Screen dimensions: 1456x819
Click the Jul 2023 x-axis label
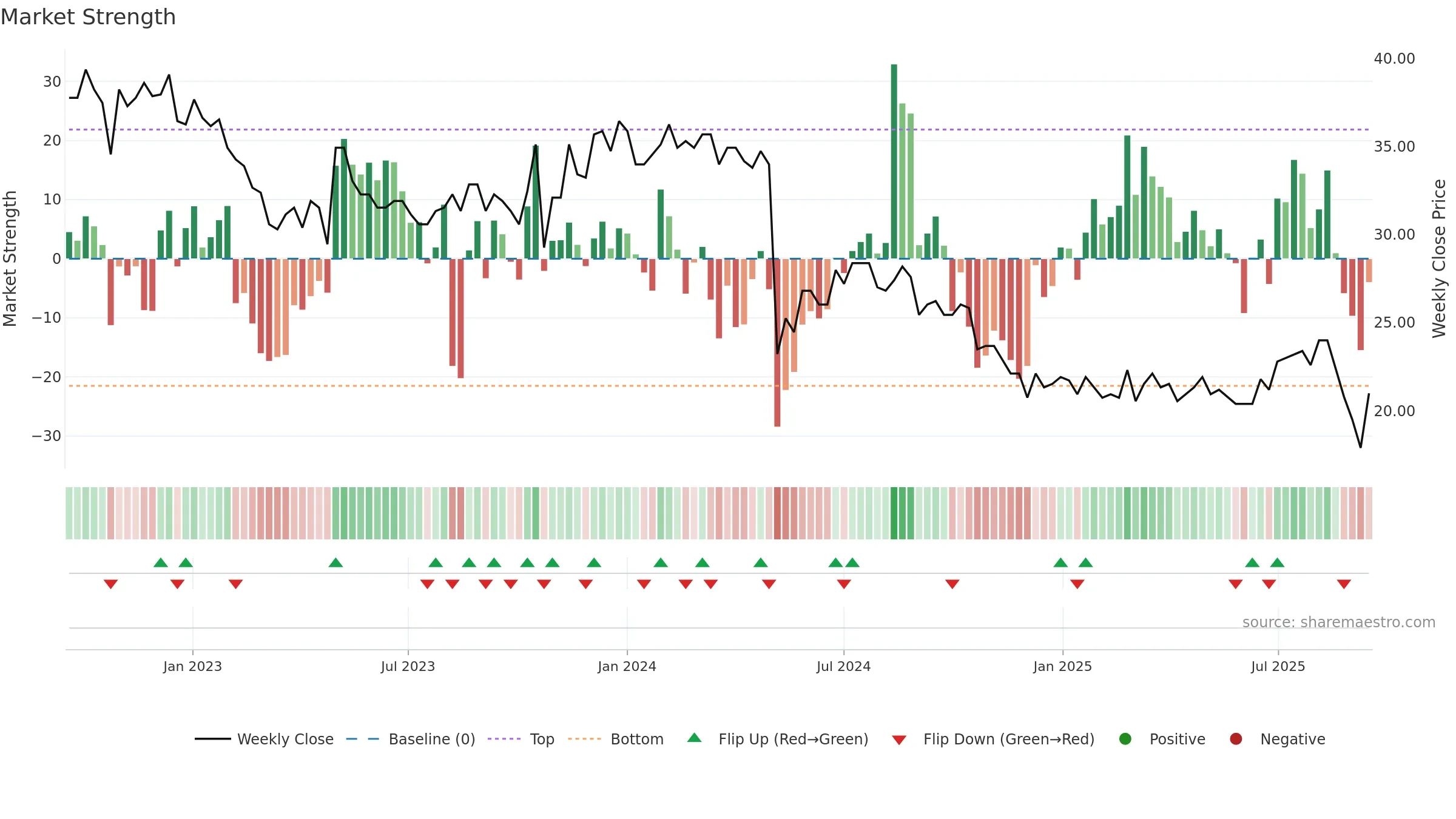[x=408, y=667]
